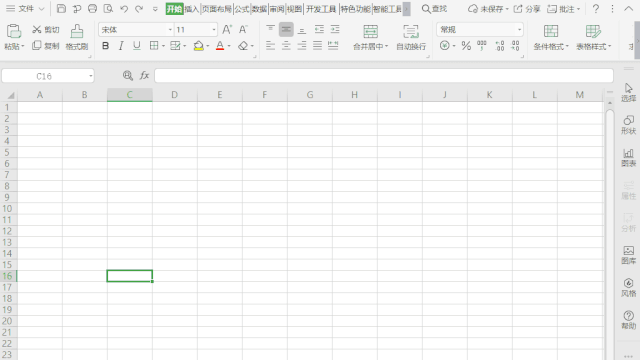This screenshot has width=640, height=360.
Task: Switch to the 开始 Home tab
Action: pos(174,9)
